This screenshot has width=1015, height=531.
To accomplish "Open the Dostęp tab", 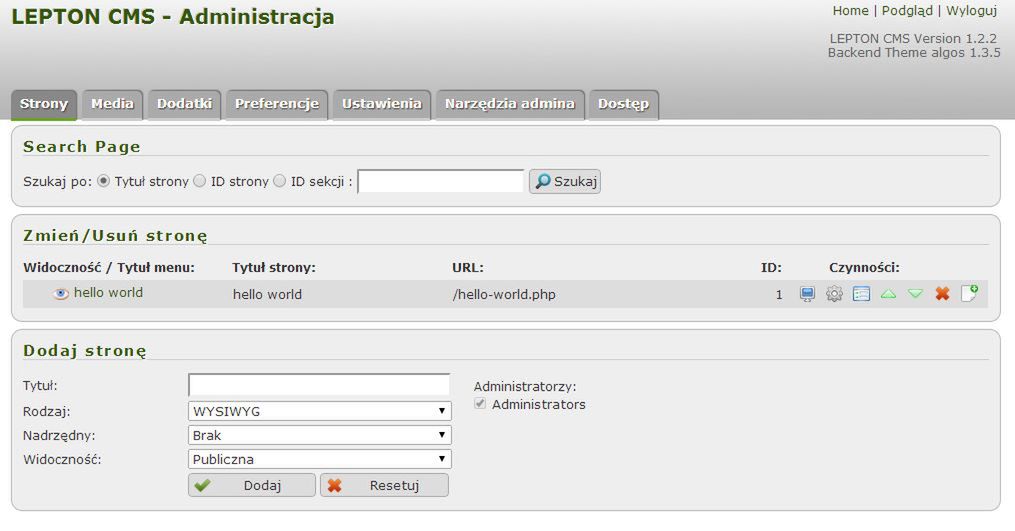I will pos(623,104).
